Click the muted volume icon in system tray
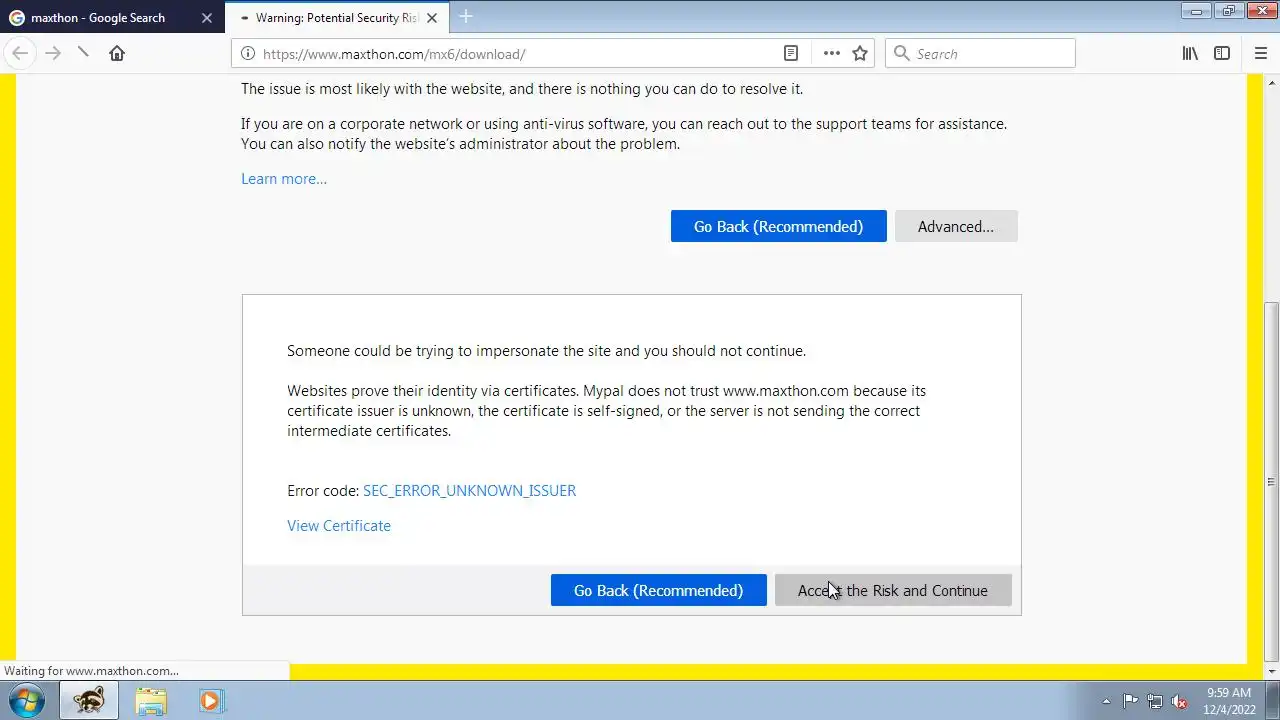This screenshot has width=1280, height=720. 1179,701
